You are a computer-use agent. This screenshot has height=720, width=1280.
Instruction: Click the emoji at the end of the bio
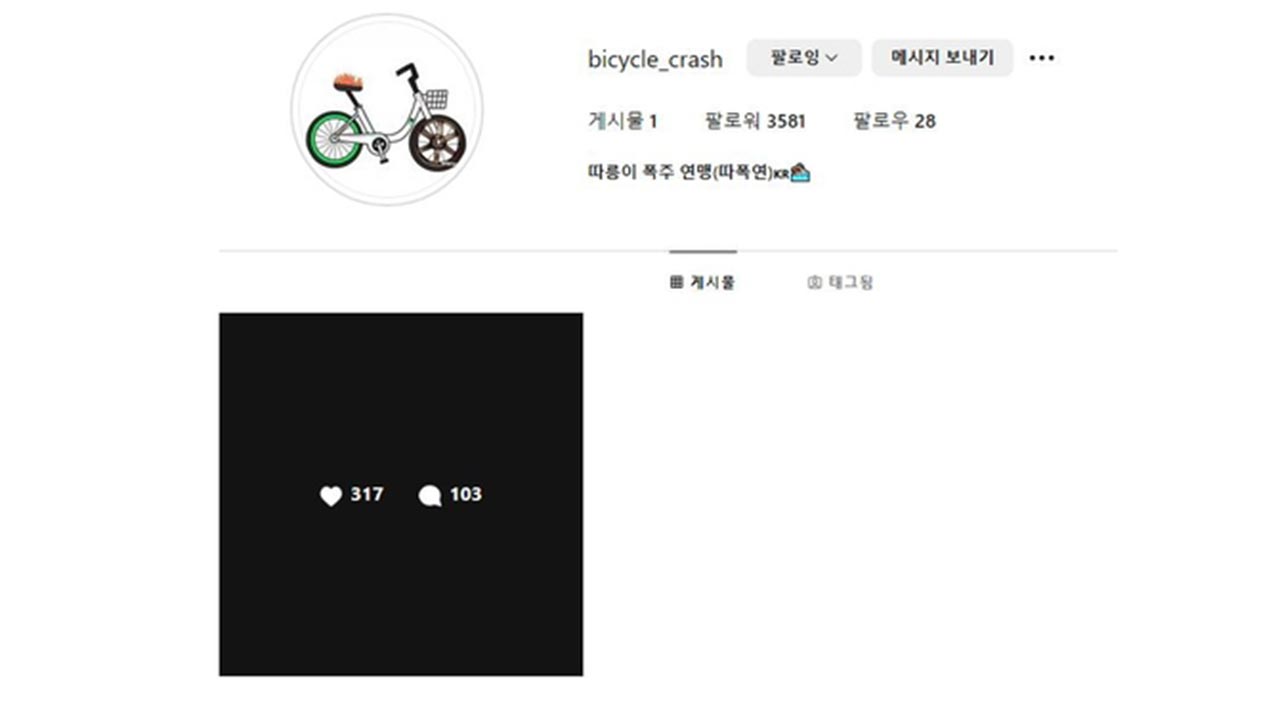click(x=800, y=173)
